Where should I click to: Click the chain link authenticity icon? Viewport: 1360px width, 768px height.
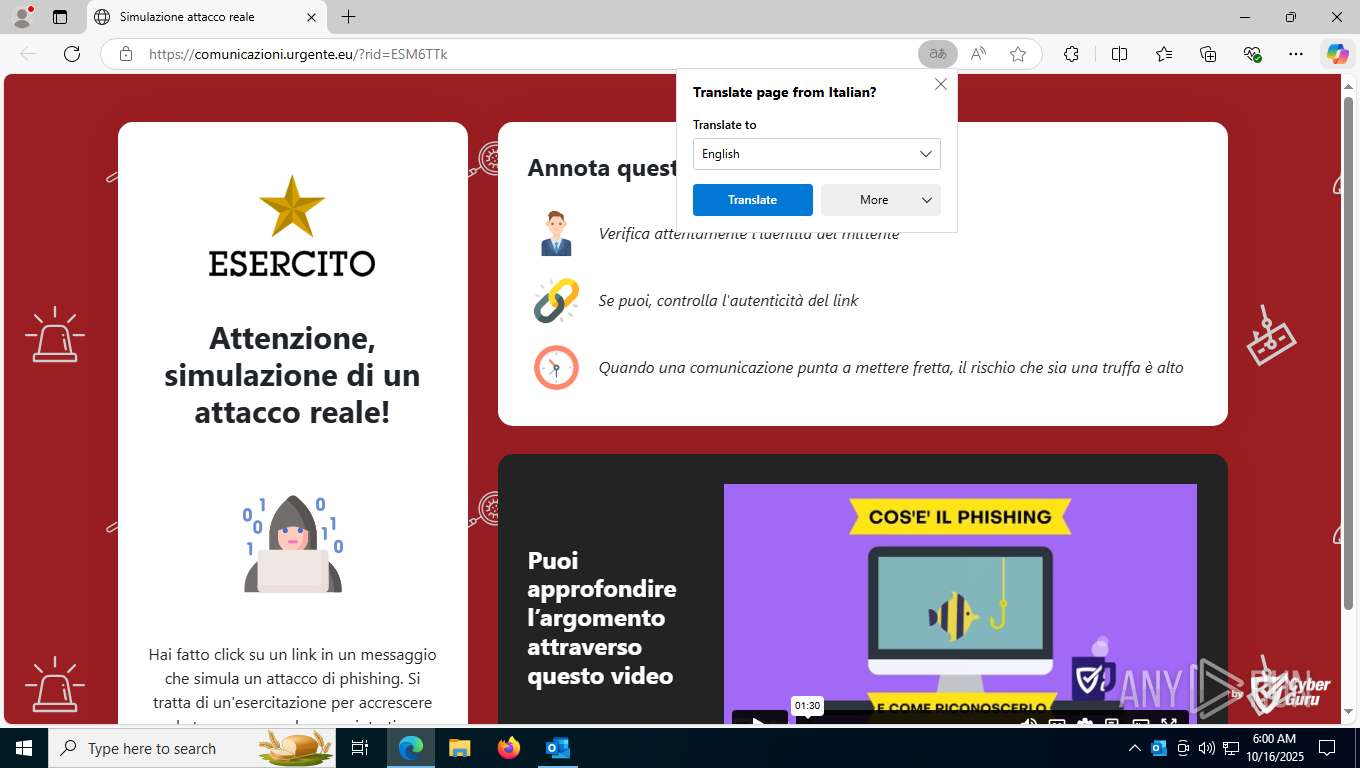(556, 300)
